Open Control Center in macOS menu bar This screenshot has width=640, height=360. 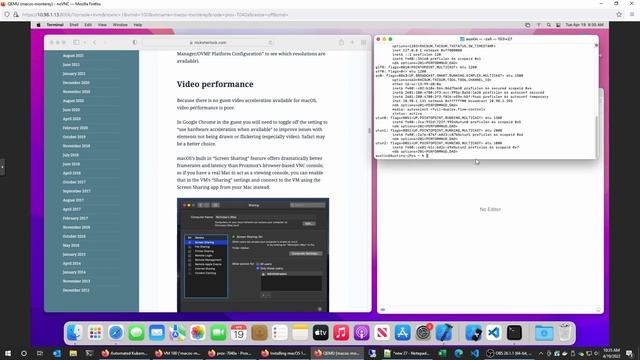[x=558, y=25]
